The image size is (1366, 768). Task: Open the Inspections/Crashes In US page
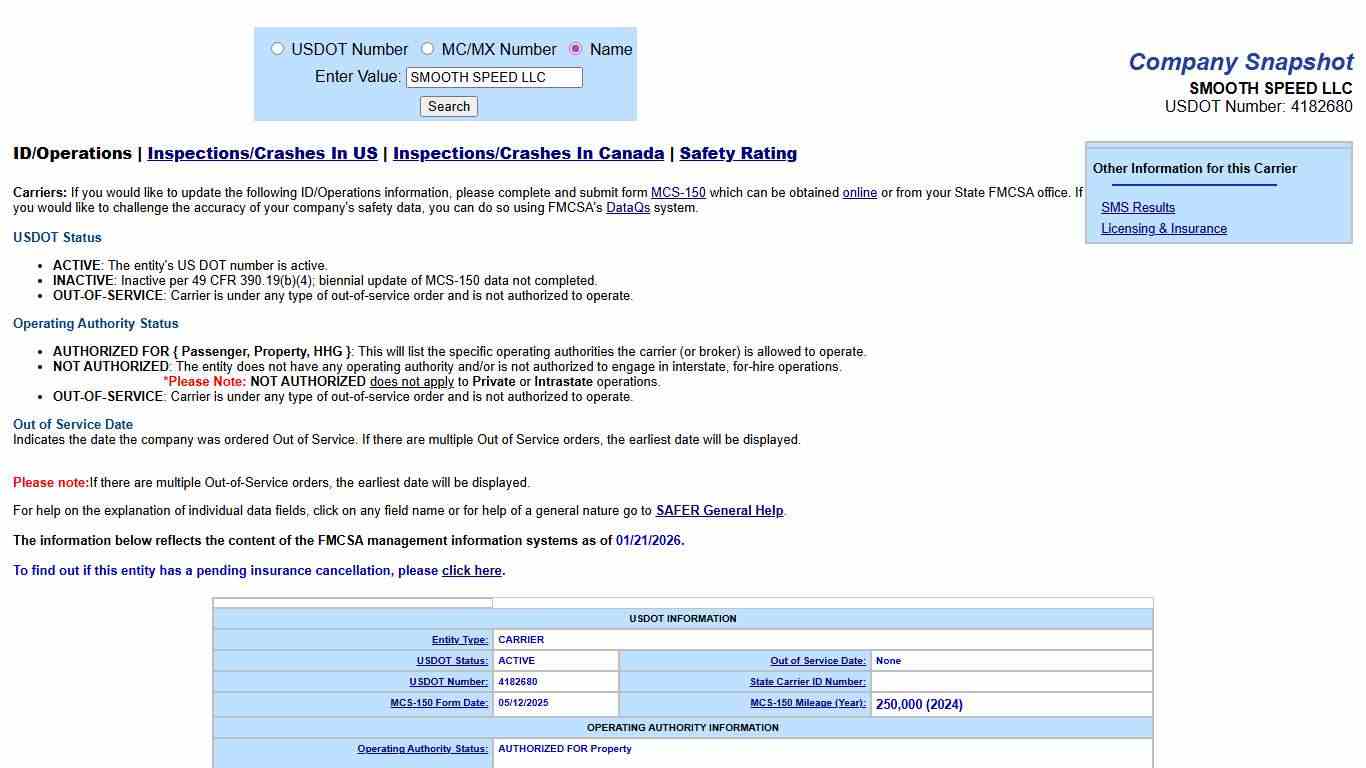tap(261, 153)
